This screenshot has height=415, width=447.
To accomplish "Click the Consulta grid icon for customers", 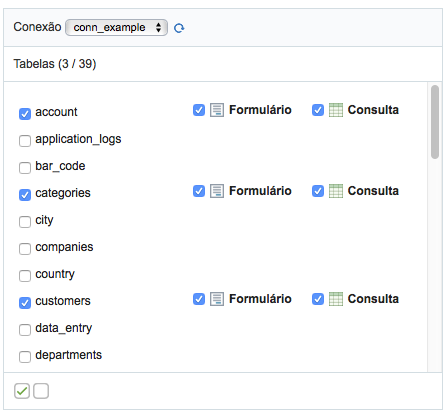I will [x=336, y=299].
